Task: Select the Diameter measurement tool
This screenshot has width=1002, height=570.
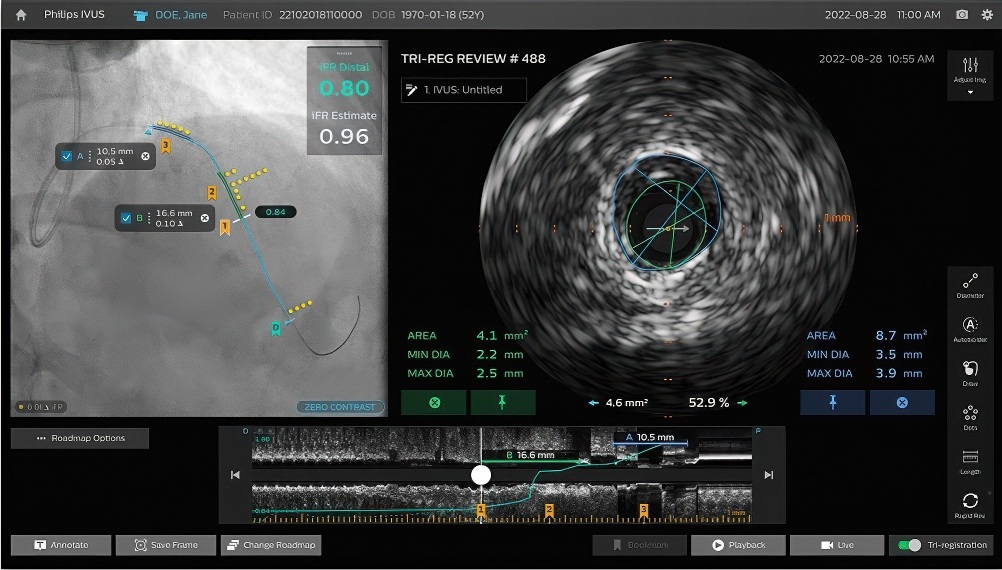Action: [970, 285]
